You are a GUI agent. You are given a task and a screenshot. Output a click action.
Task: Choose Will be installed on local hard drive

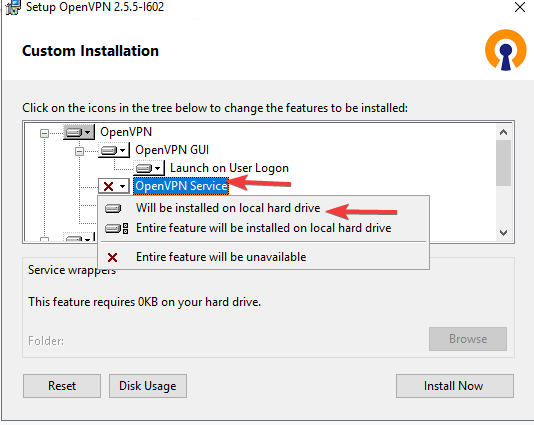point(263,208)
